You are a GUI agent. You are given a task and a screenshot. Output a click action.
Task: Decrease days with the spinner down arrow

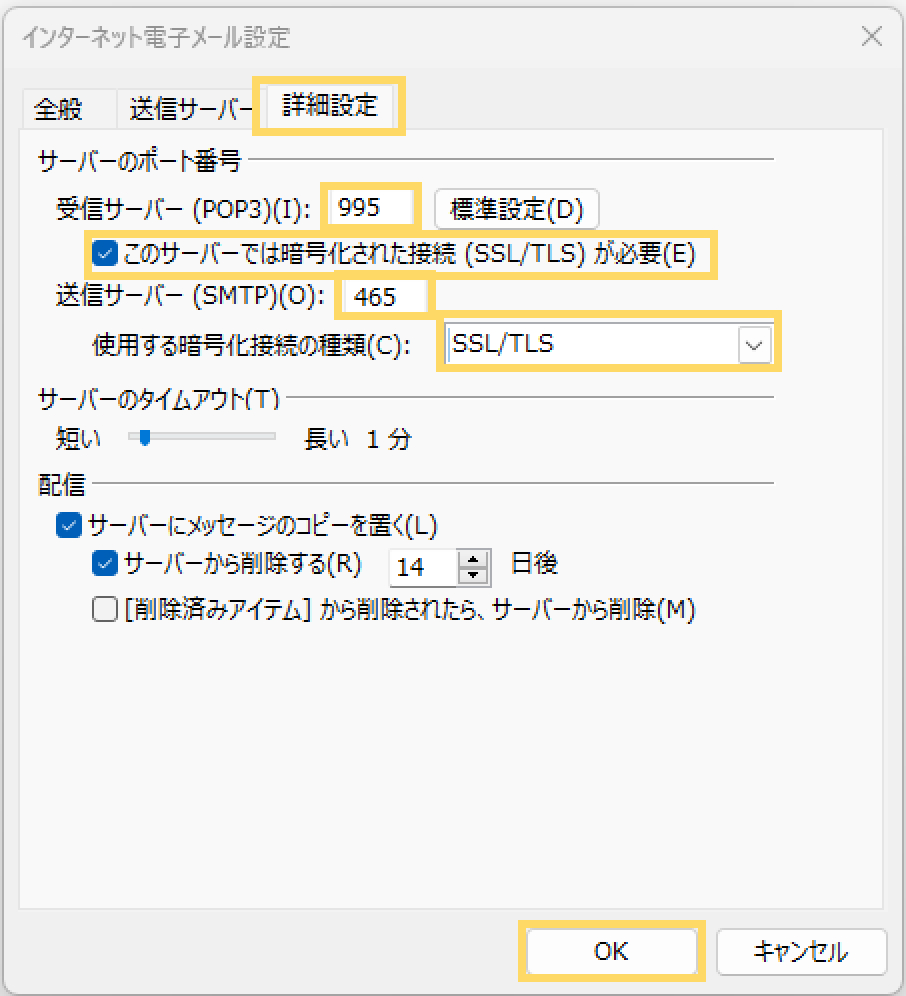pyautogui.click(x=472, y=574)
